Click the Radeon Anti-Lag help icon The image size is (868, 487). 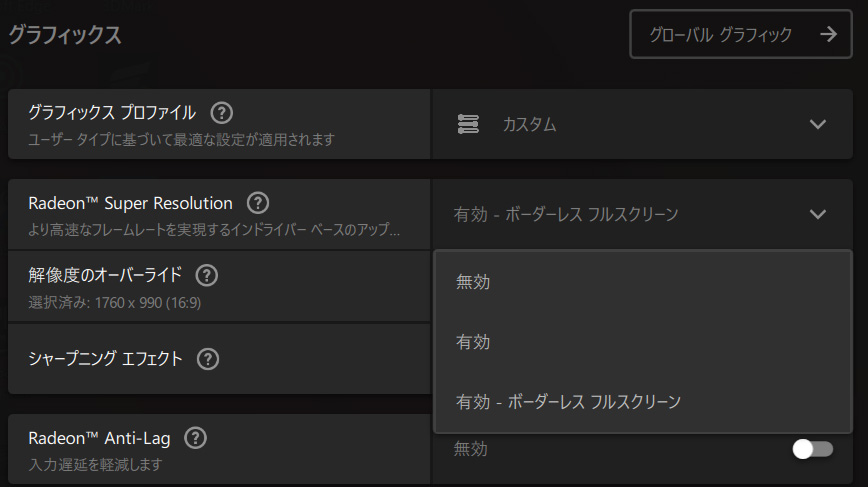tap(196, 438)
